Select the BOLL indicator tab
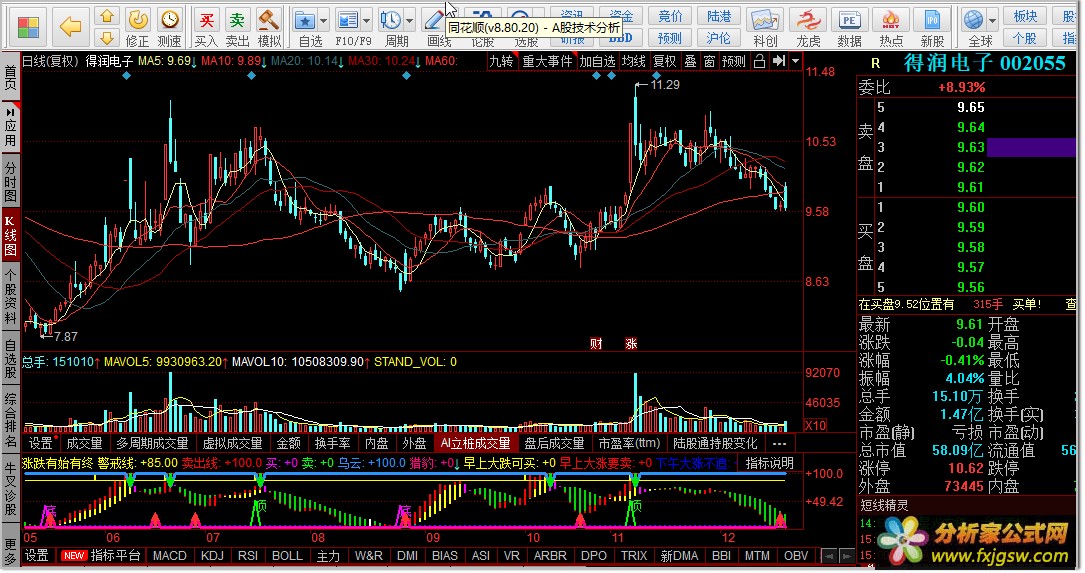This screenshot has width=1085, height=573. point(287,556)
